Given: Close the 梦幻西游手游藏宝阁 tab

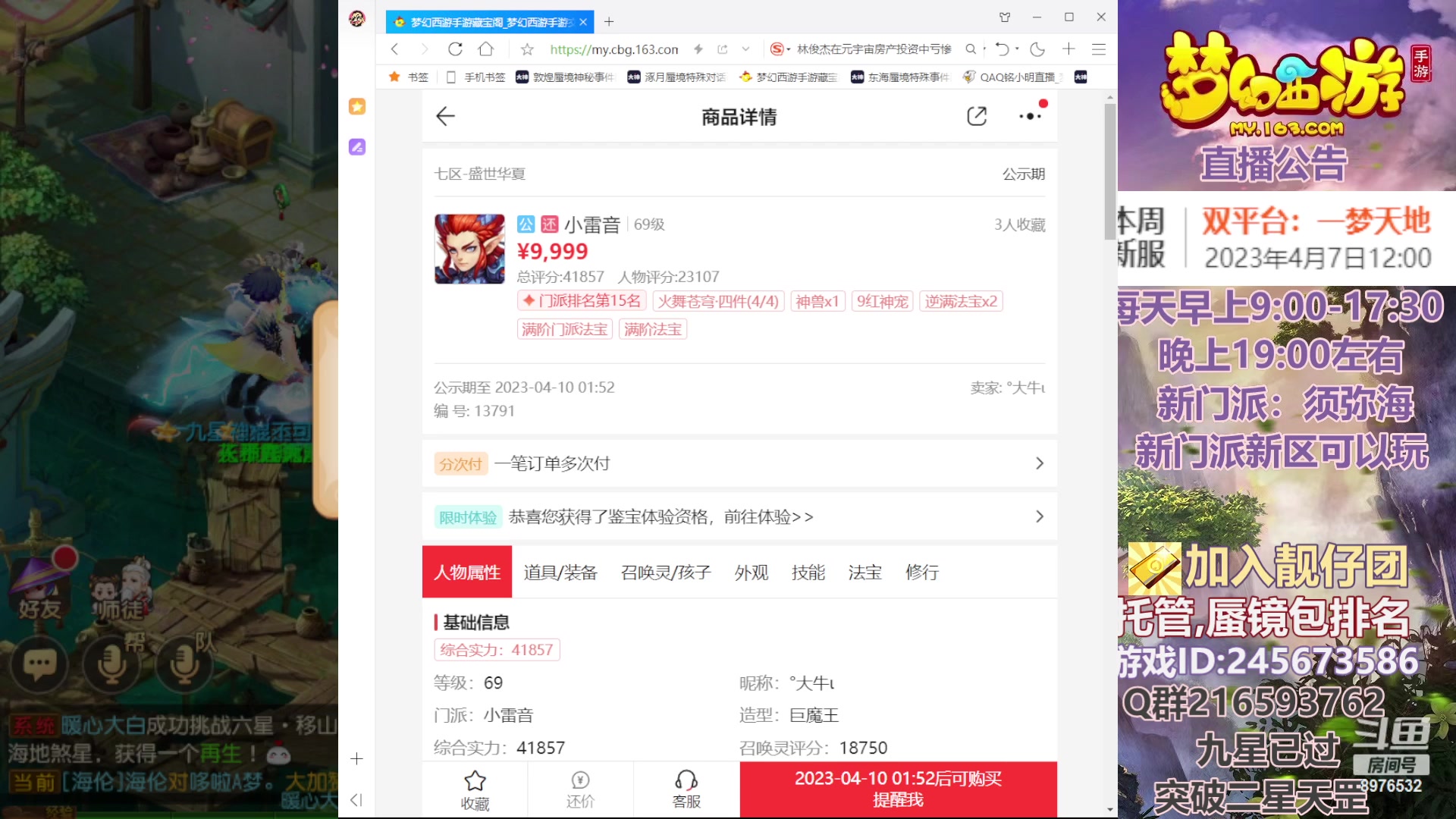Looking at the screenshot, I should pyautogui.click(x=583, y=22).
